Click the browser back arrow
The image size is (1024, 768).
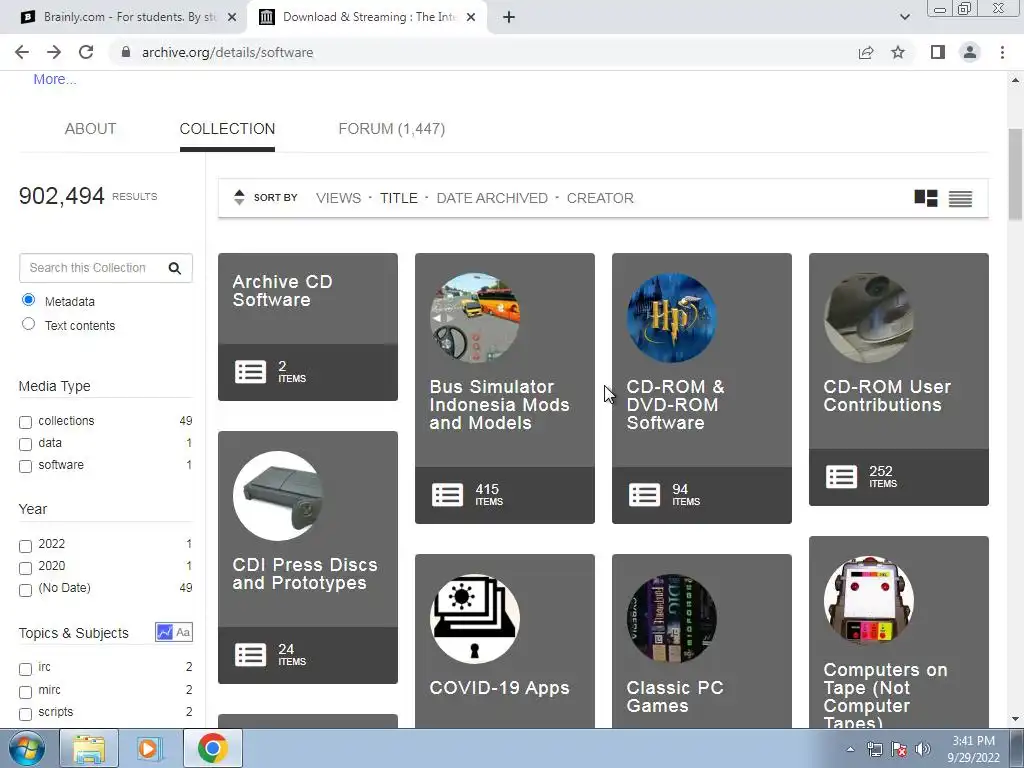22,52
